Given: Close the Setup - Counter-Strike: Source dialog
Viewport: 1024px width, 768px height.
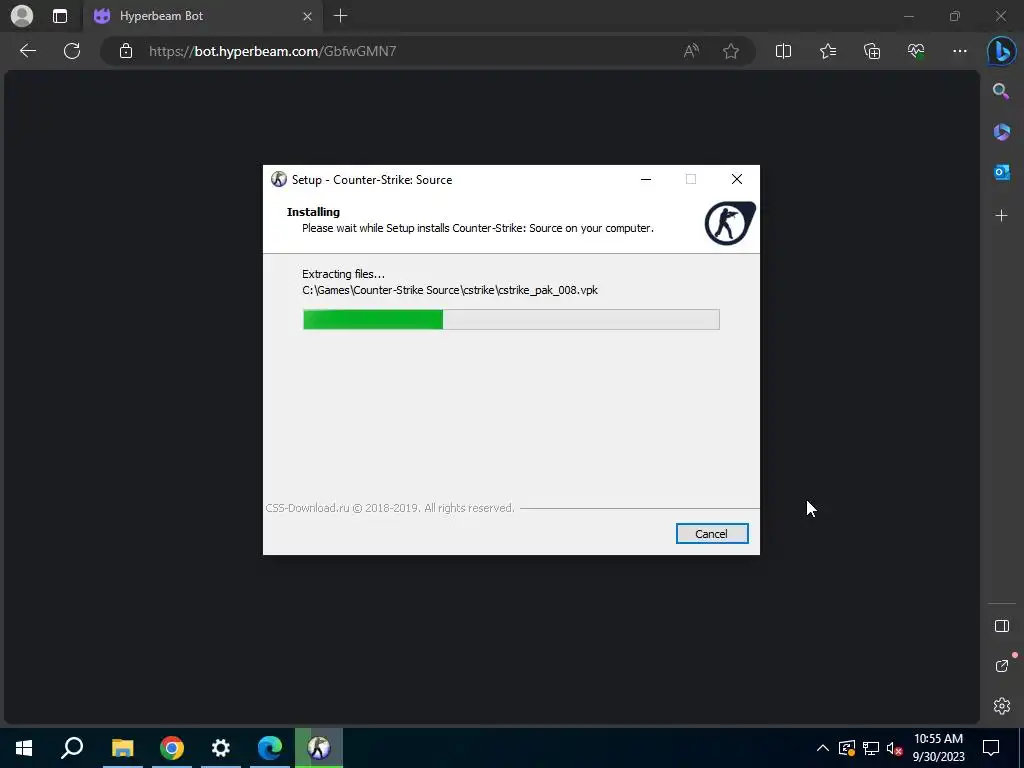Looking at the screenshot, I should (x=737, y=180).
